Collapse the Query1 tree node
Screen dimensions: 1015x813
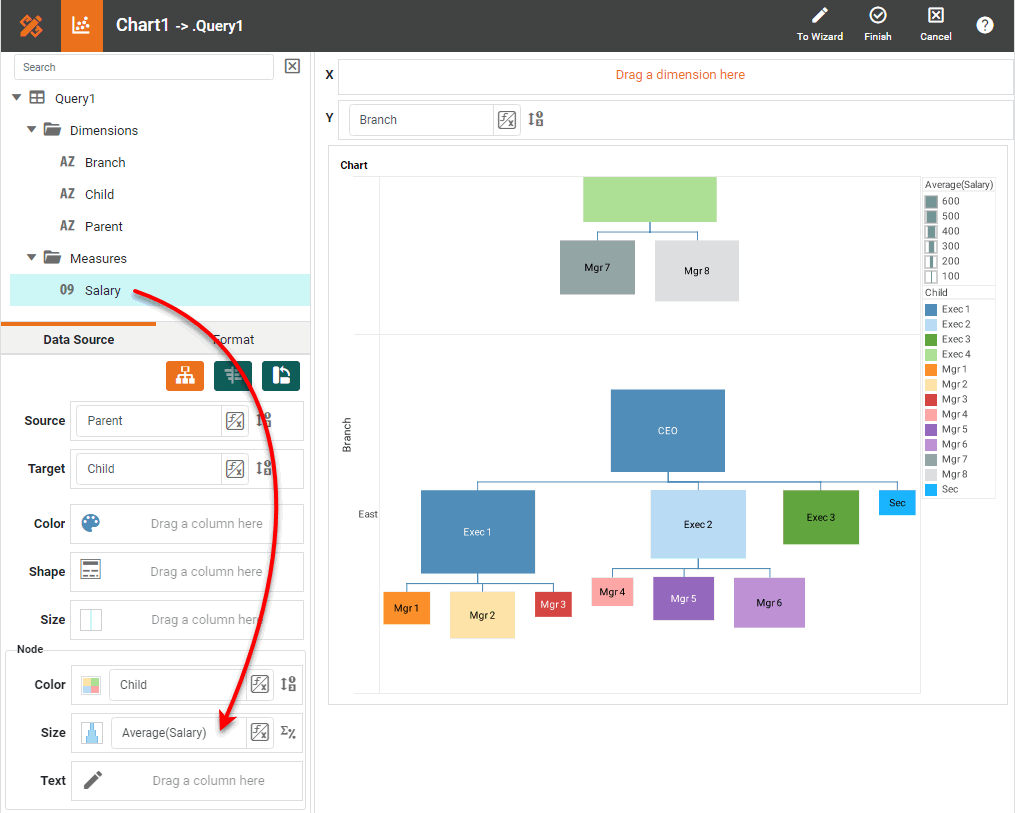pos(16,98)
